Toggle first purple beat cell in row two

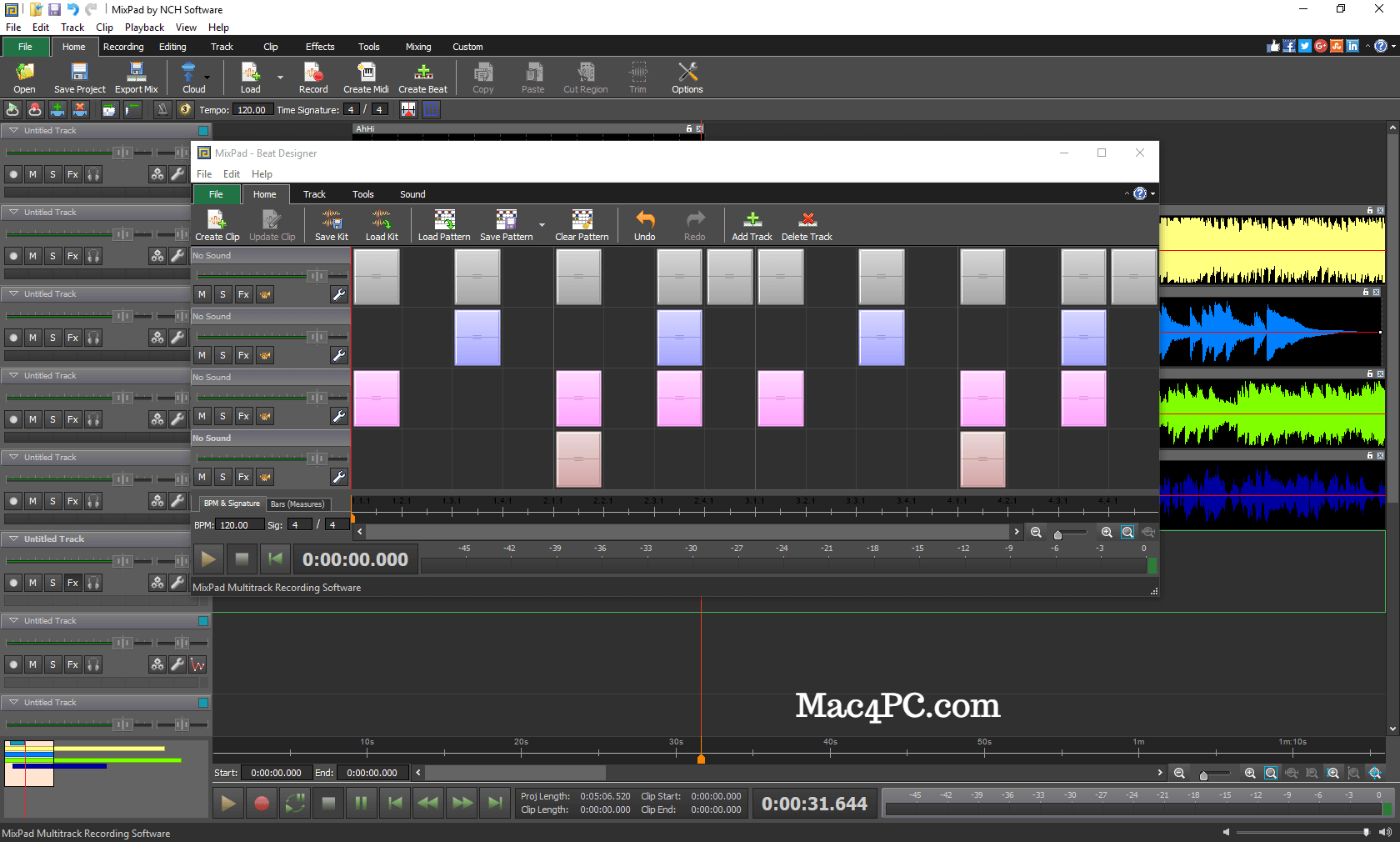pyautogui.click(x=477, y=338)
